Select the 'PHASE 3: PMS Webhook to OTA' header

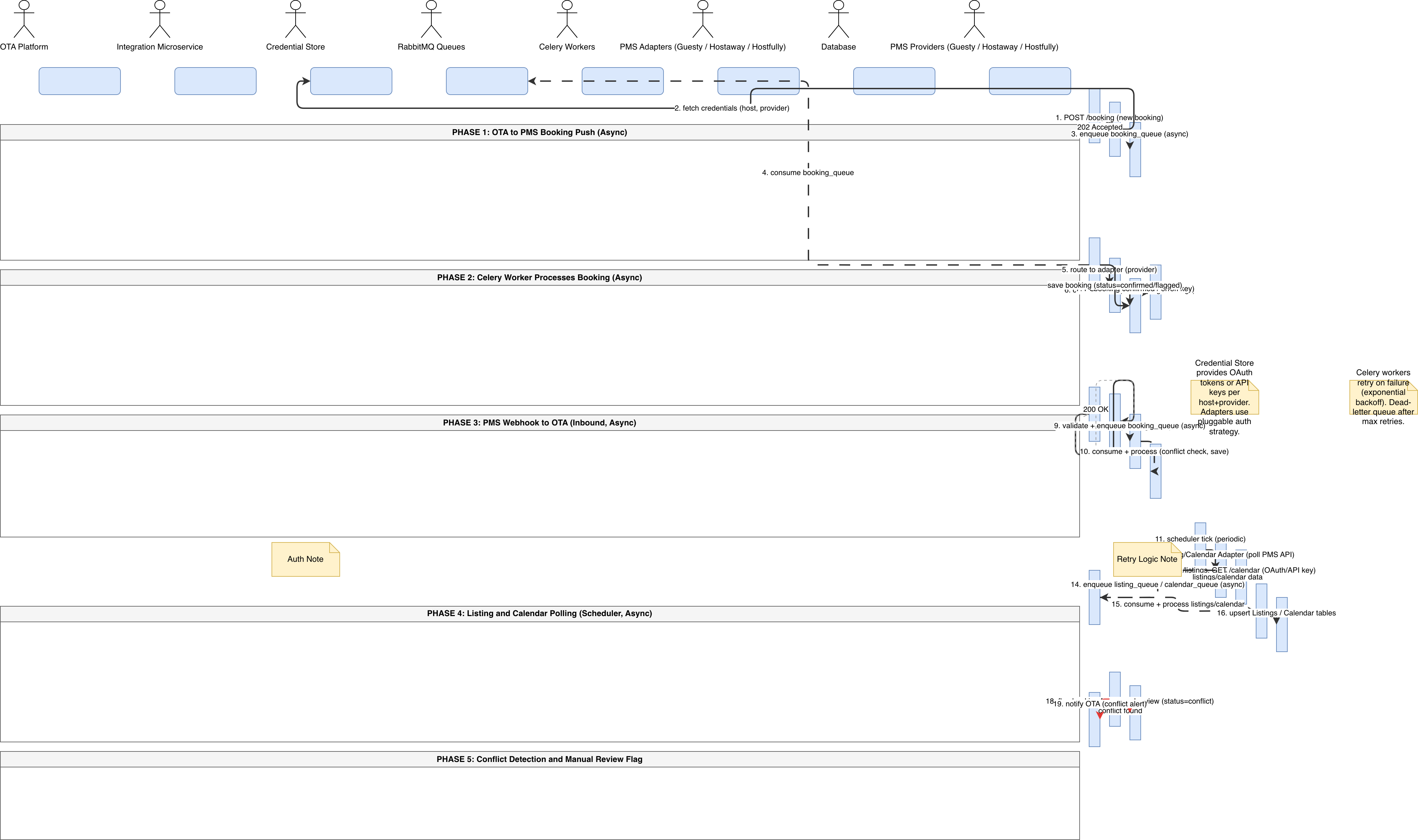[540, 423]
